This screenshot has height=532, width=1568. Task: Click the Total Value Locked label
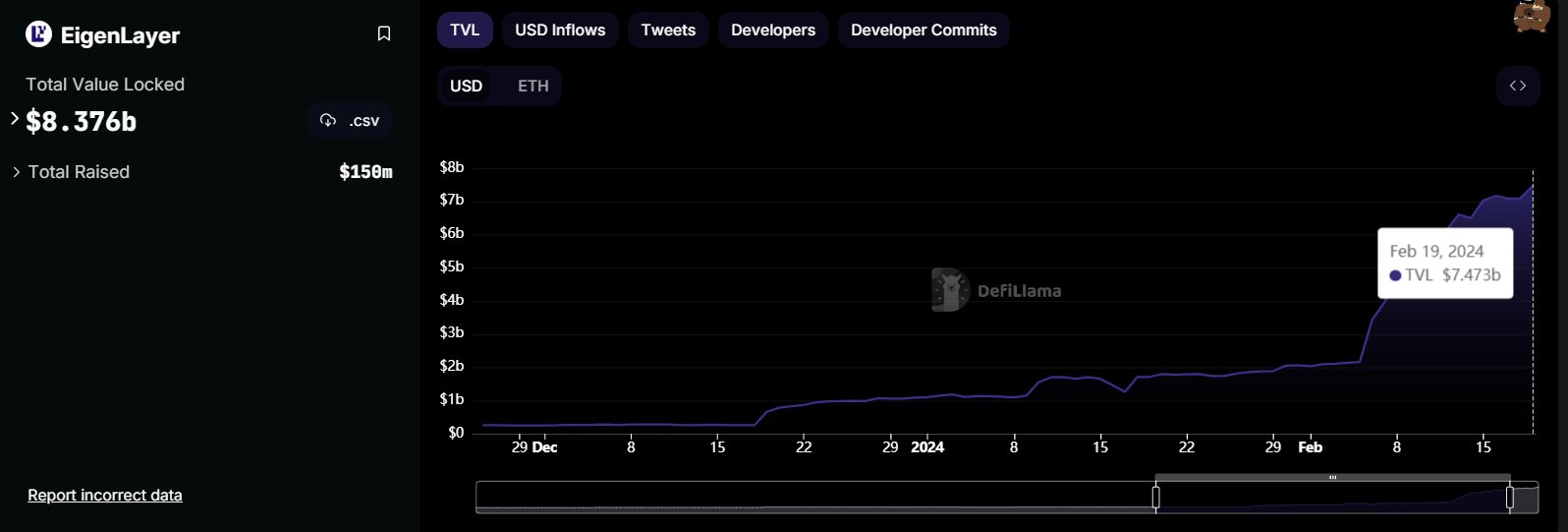105,85
